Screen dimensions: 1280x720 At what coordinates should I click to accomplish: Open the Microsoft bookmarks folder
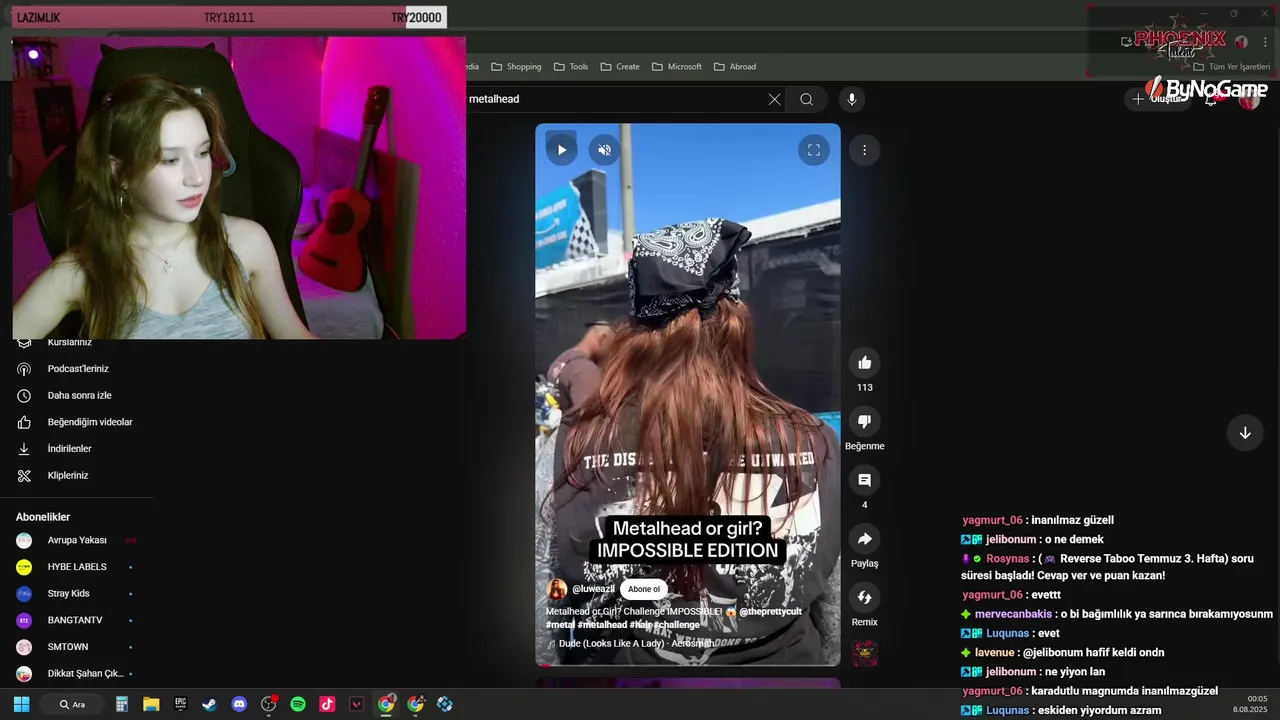point(677,67)
